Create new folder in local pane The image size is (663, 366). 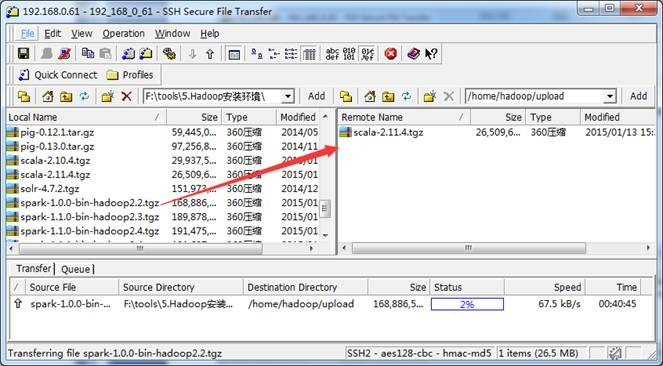107,96
